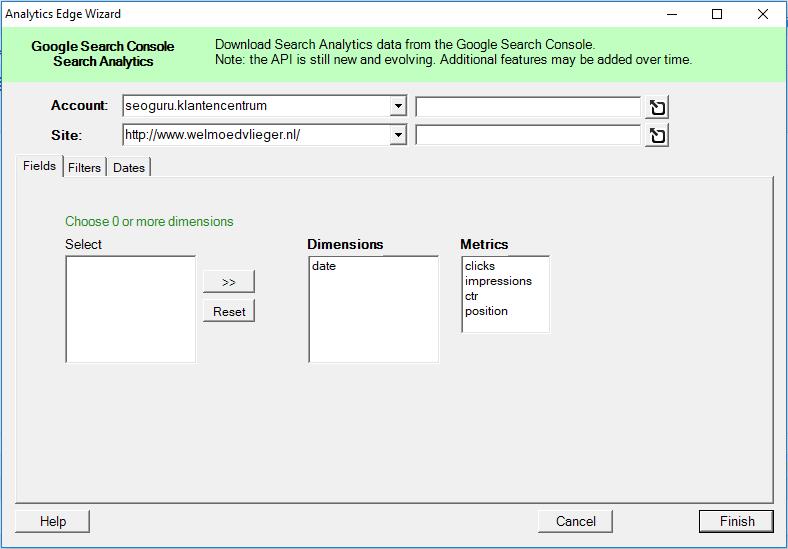Image resolution: width=788 pixels, height=549 pixels.
Task: Click inside the empty Select list box
Action: pos(131,309)
